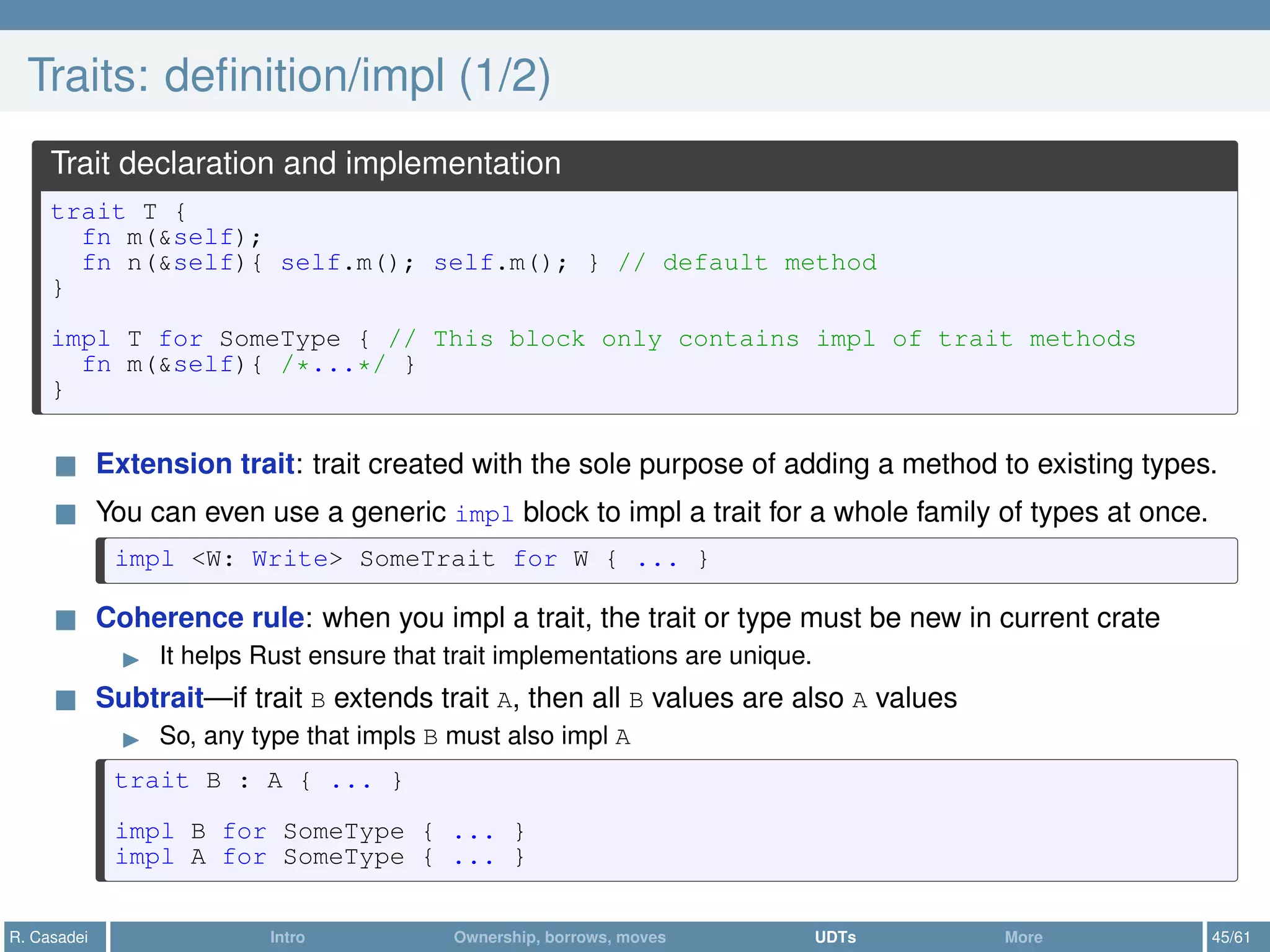Click the slide title 'Traits: definition/impl (1/2)'
Screen dimensions: 1270x952
click(x=289, y=76)
